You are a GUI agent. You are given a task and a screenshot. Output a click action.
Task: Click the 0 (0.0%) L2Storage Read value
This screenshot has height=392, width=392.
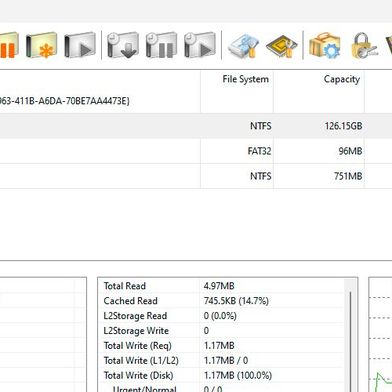[220, 316]
